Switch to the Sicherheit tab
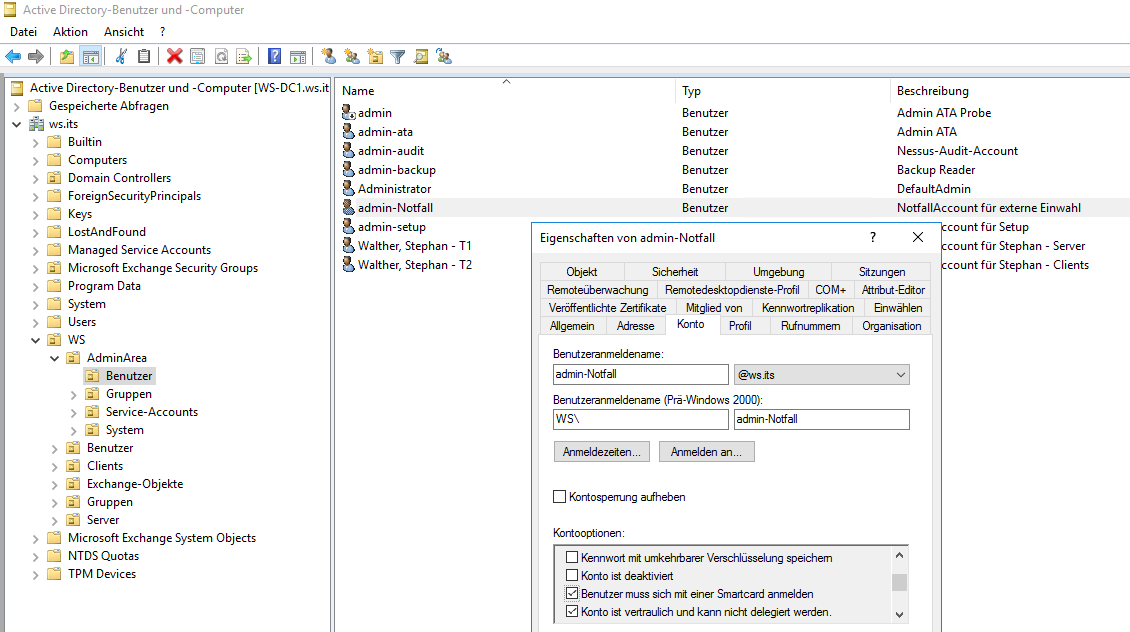Screen dimensions: 1130x632 coord(675,272)
